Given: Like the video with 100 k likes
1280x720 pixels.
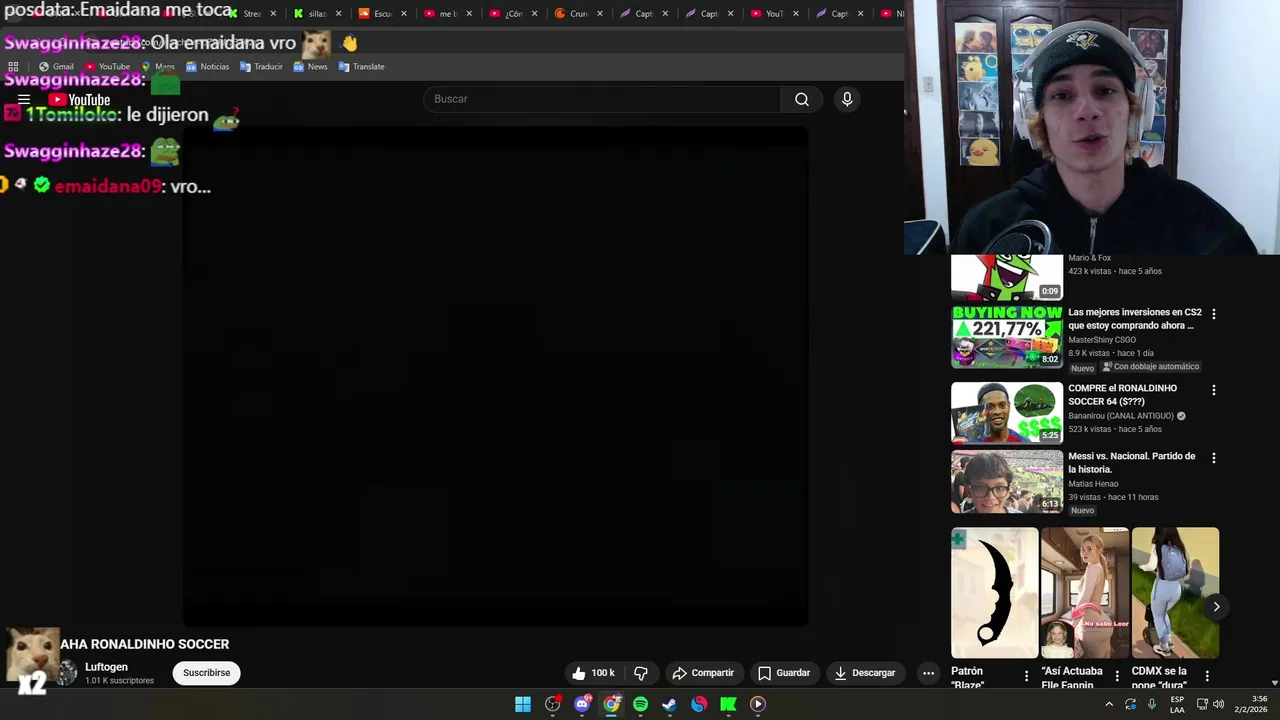Looking at the screenshot, I should pyautogui.click(x=593, y=673).
